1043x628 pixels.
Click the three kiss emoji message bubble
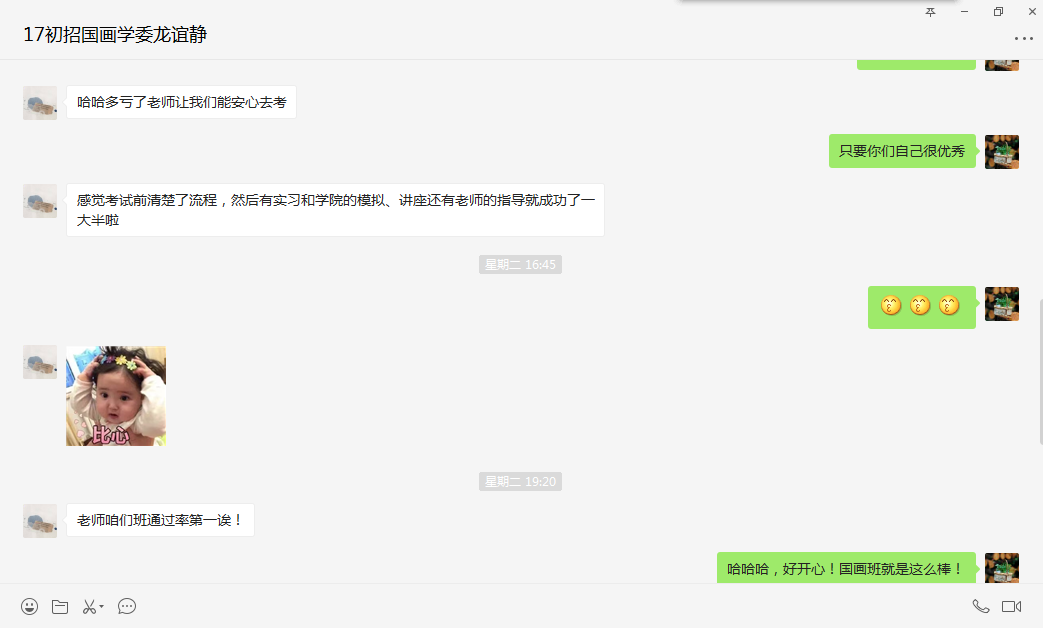(921, 306)
